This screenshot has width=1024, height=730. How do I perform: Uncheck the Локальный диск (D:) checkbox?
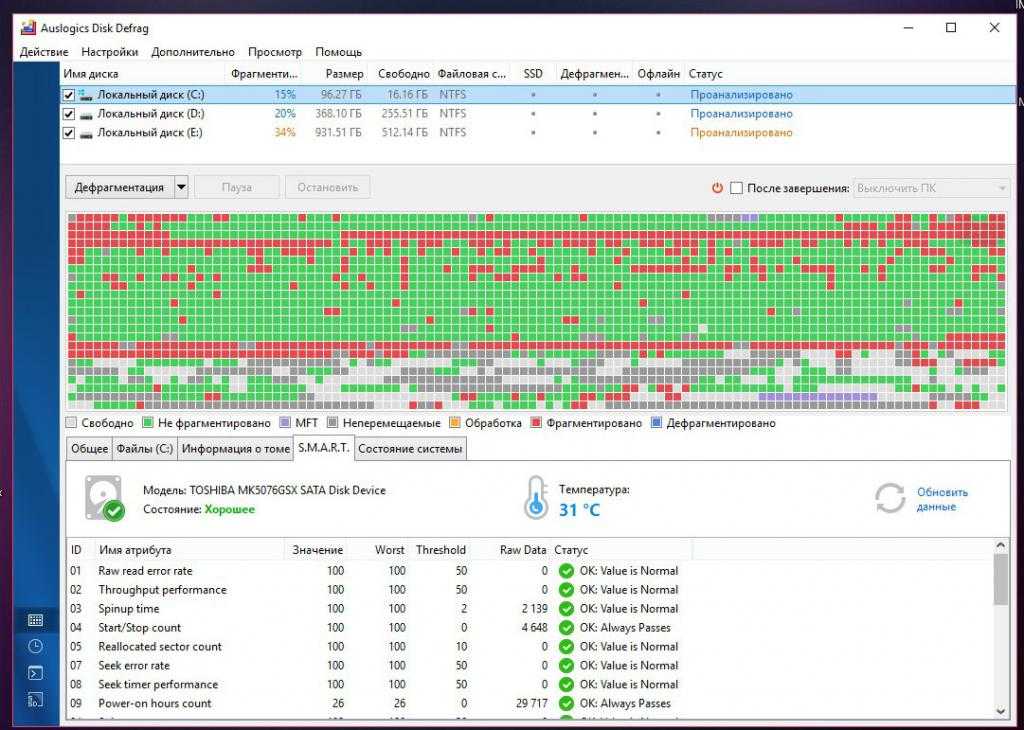(69, 114)
